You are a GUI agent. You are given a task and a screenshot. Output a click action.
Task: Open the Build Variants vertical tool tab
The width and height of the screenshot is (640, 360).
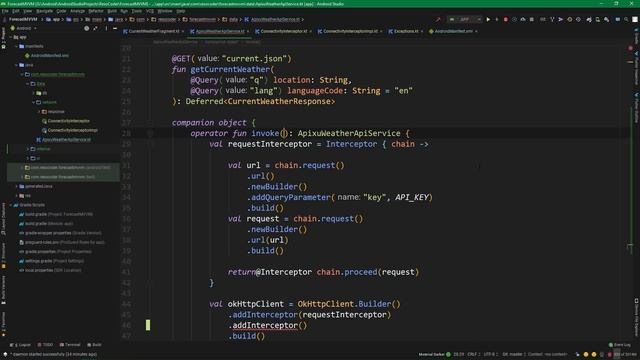(x=3, y=289)
